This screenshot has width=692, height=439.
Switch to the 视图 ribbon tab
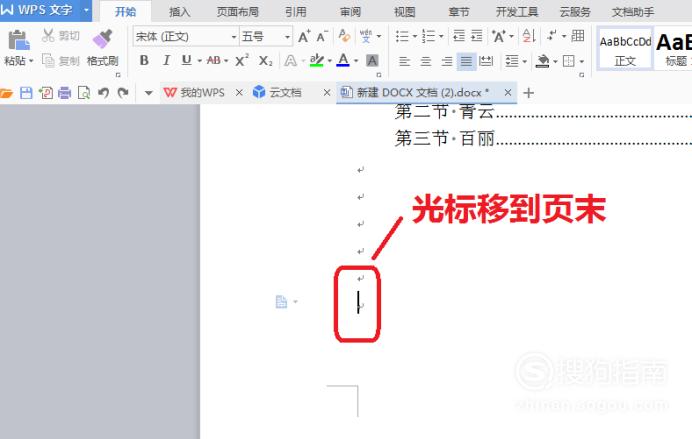pos(405,12)
